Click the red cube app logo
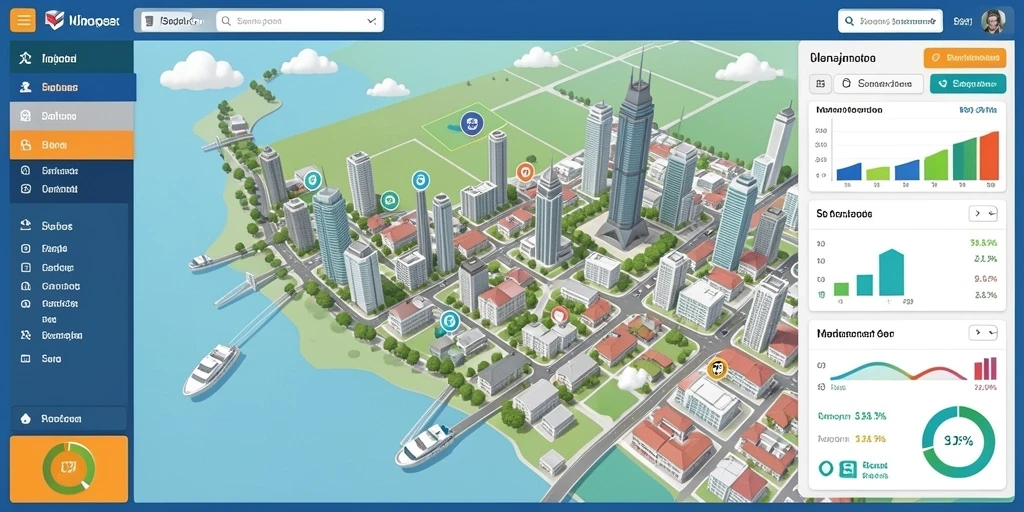Screen dimensions: 1024x512 pos(54,20)
